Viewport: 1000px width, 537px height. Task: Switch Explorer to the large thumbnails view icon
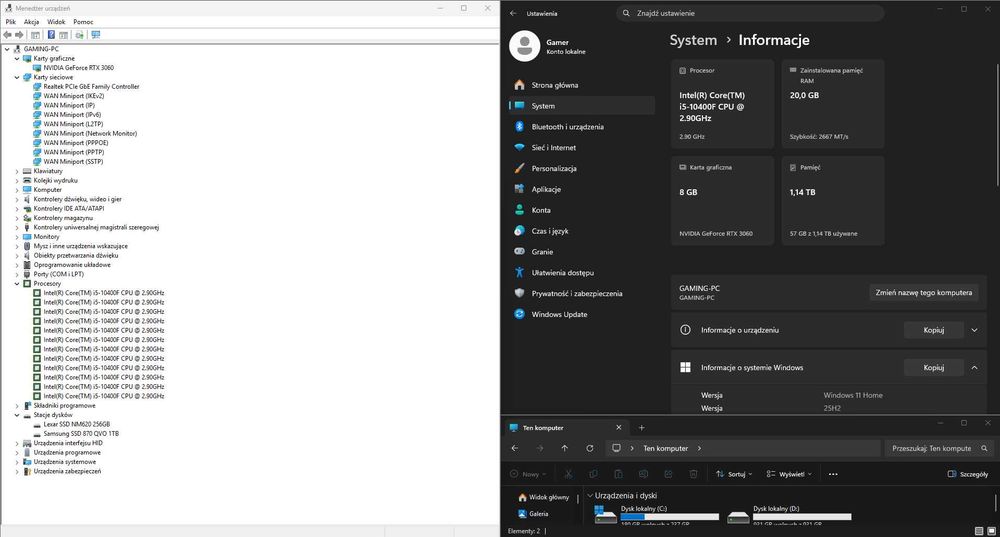991,531
